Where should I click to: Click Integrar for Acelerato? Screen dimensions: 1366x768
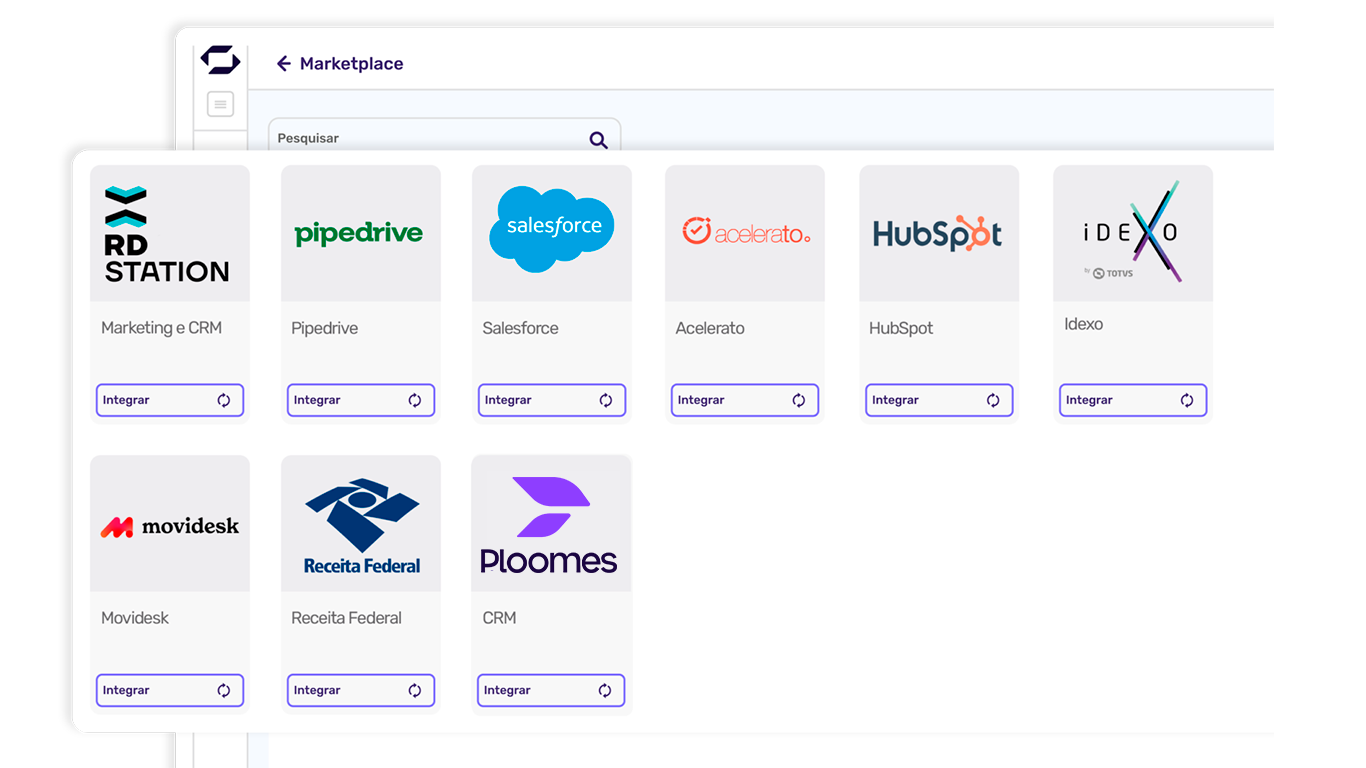tap(745, 400)
